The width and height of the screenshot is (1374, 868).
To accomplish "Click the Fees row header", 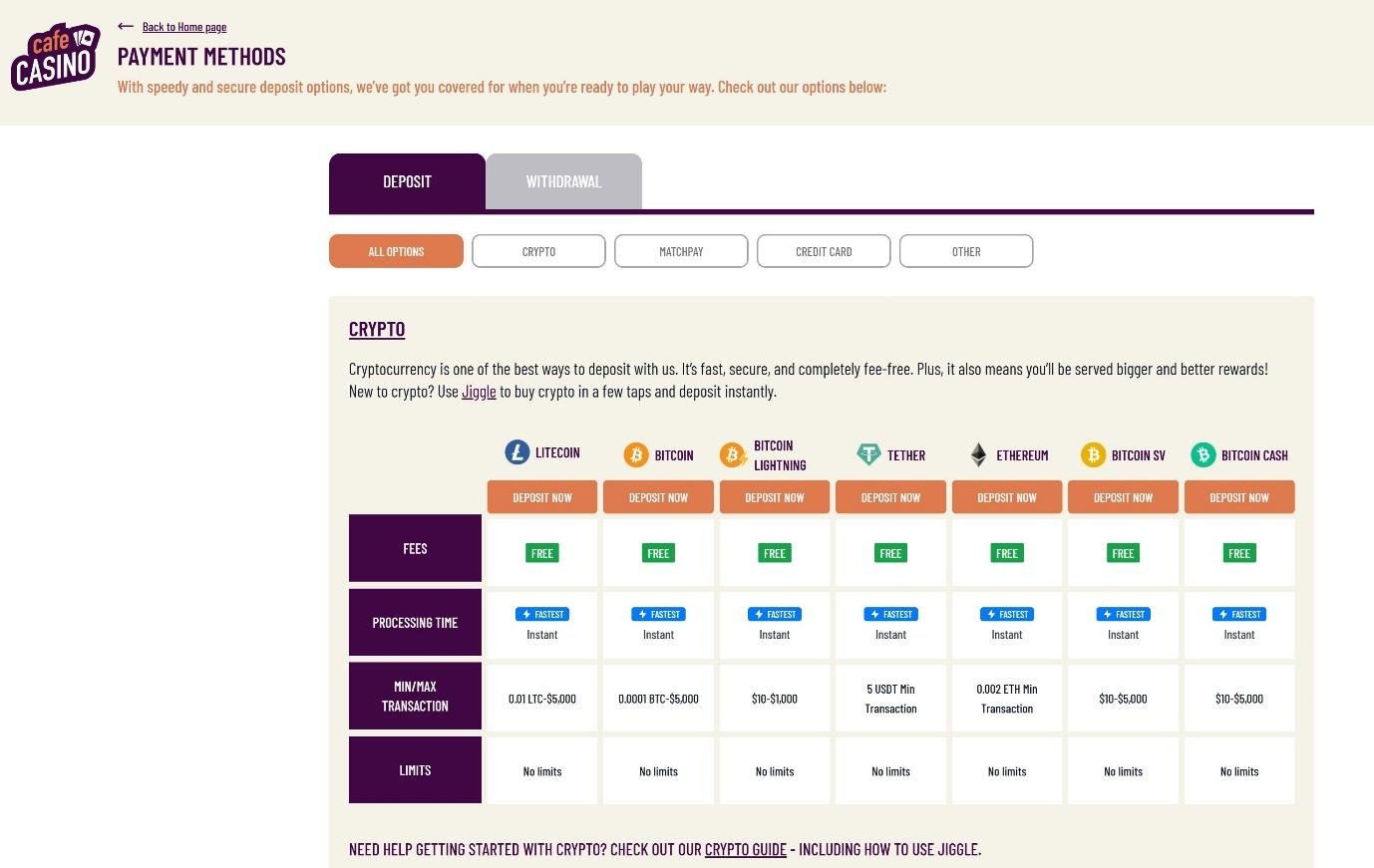I will (415, 548).
